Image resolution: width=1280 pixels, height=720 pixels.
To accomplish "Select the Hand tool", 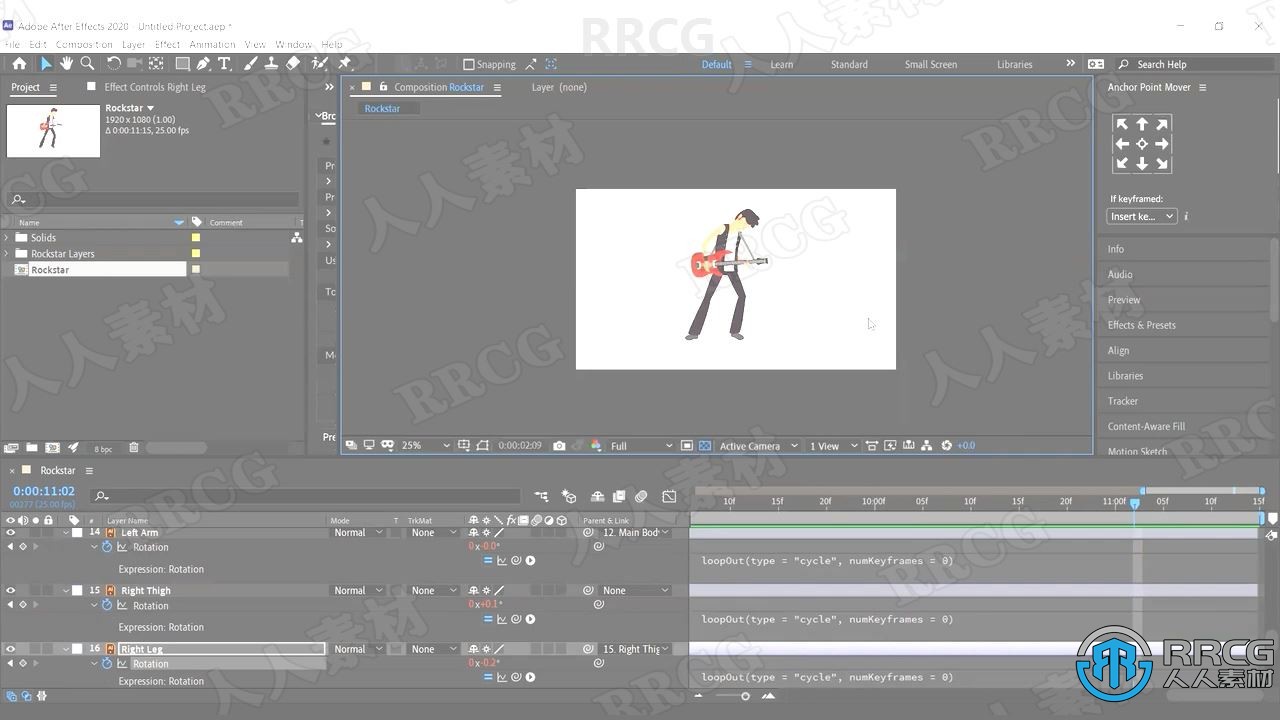I will click(66, 63).
